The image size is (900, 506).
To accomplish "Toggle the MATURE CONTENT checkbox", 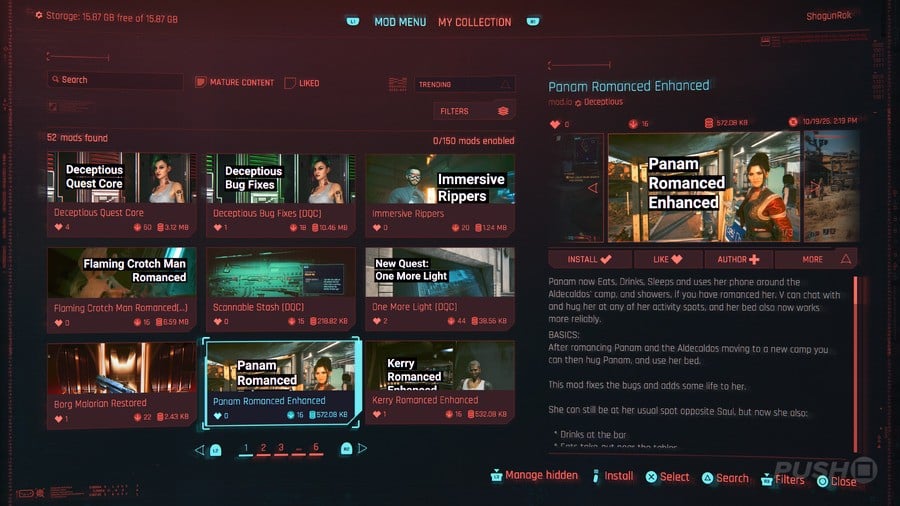I will click(200, 82).
